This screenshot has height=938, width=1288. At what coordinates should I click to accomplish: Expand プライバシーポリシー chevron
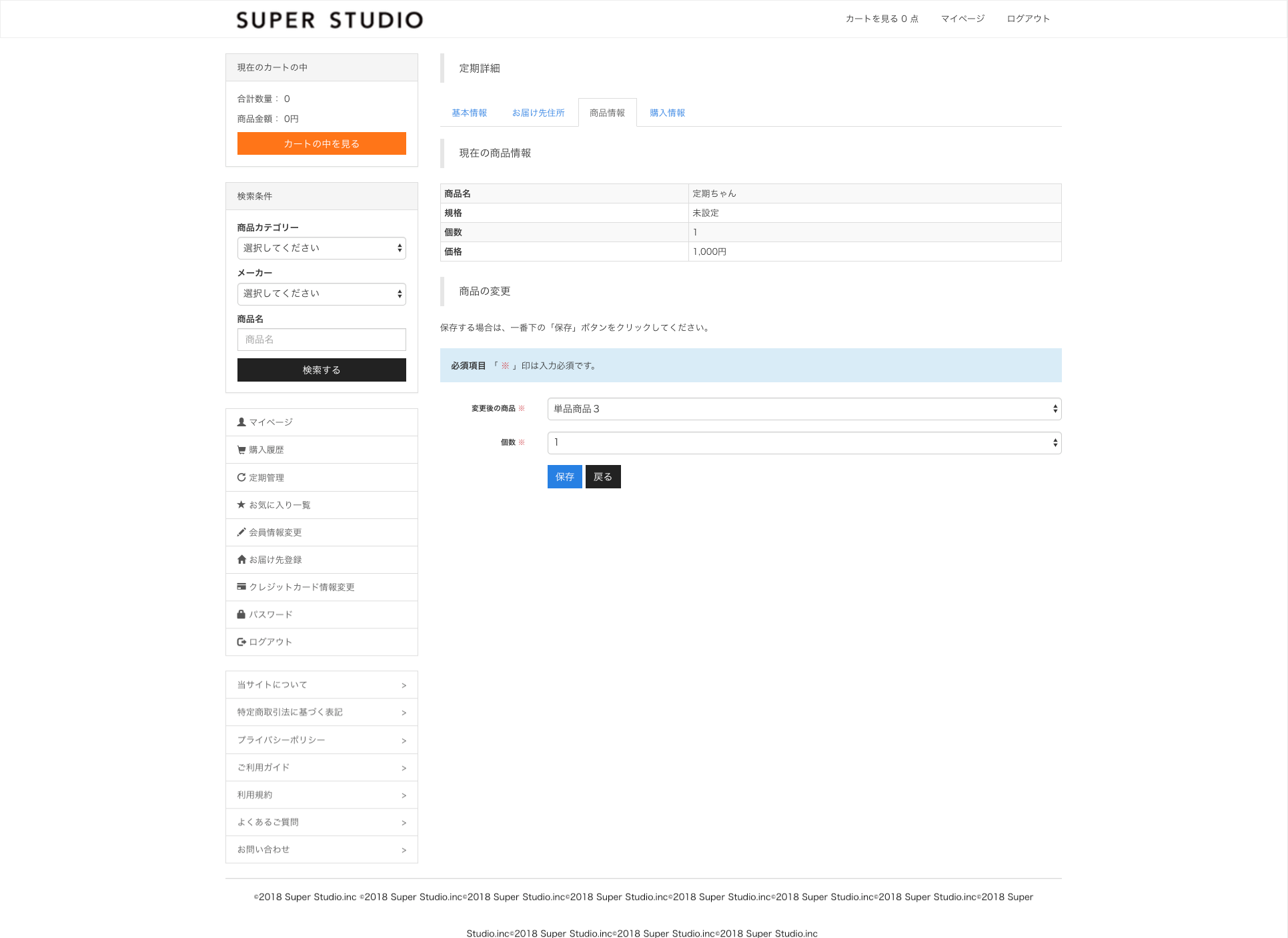pyautogui.click(x=404, y=741)
